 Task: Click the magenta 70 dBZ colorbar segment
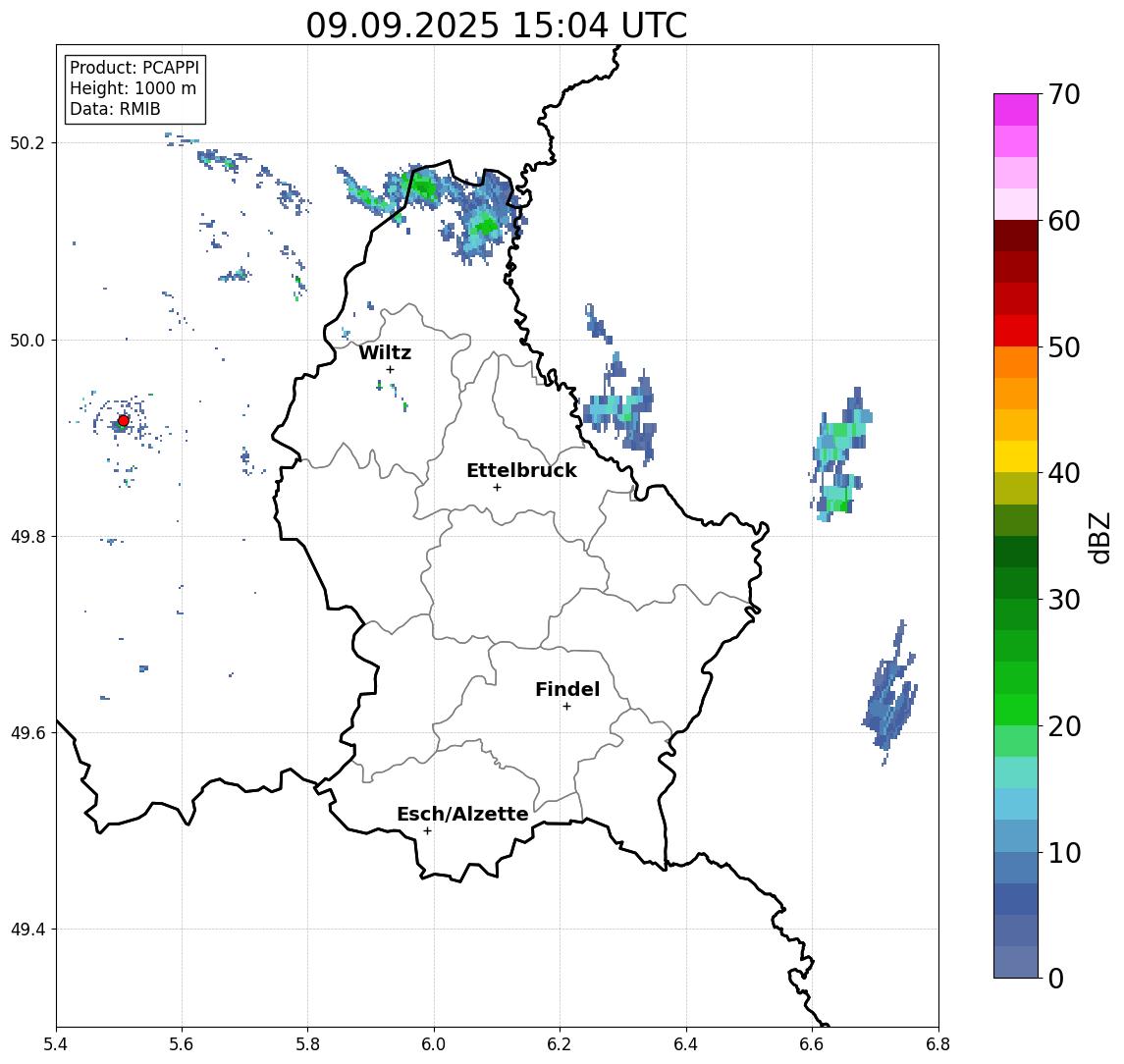[1016, 110]
